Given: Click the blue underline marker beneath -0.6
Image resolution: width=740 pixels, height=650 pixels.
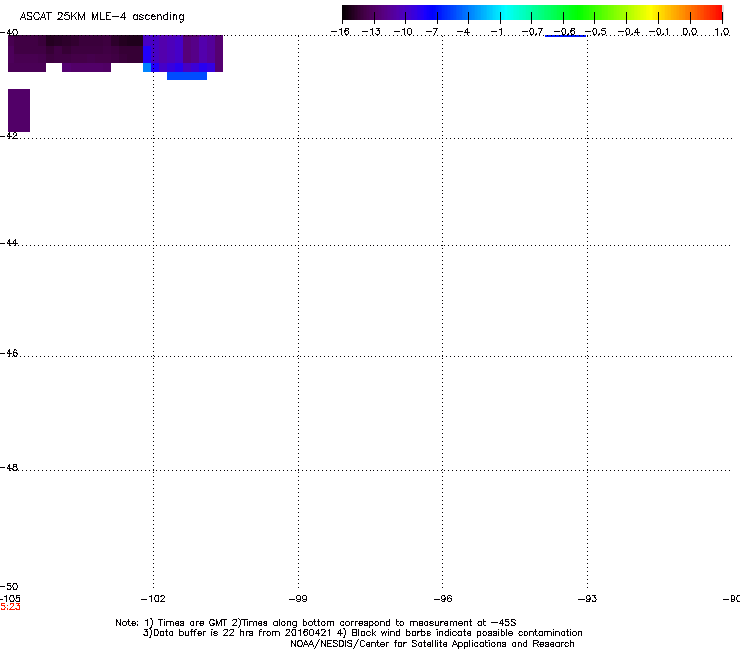Looking at the screenshot, I should point(565,36).
